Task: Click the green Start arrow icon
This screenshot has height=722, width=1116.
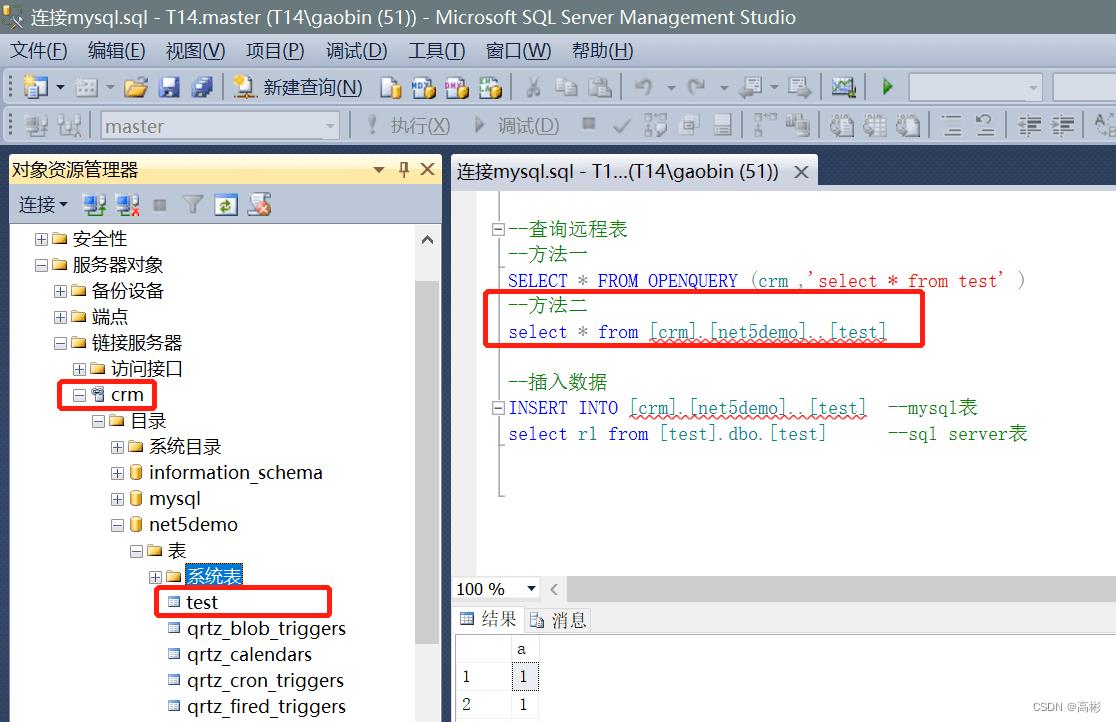Action: coord(887,88)
